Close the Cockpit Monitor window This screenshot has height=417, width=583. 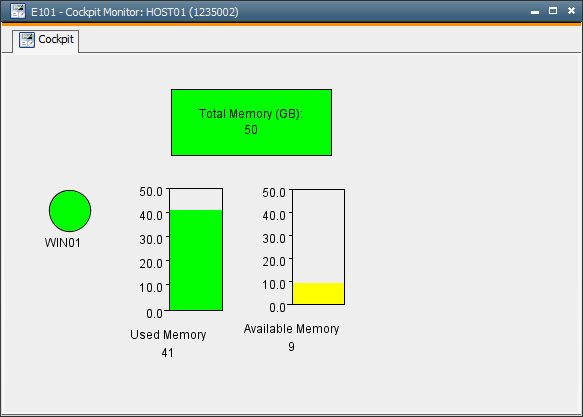point(571,11)
